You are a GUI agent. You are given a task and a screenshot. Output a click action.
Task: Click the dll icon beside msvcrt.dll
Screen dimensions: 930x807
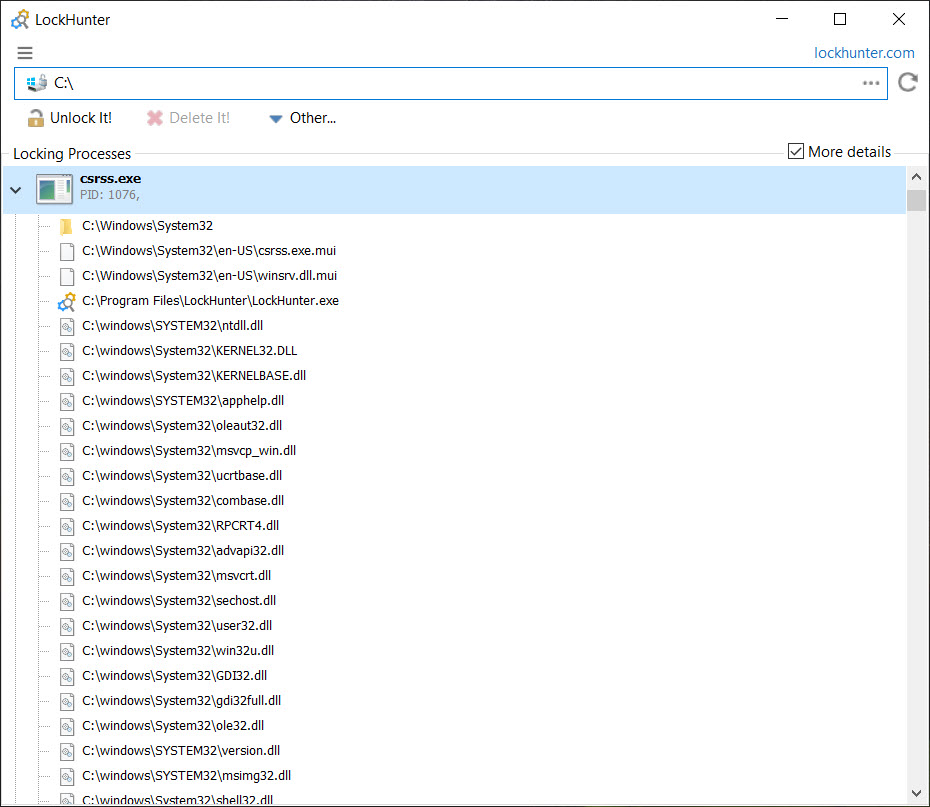(67, 576)
